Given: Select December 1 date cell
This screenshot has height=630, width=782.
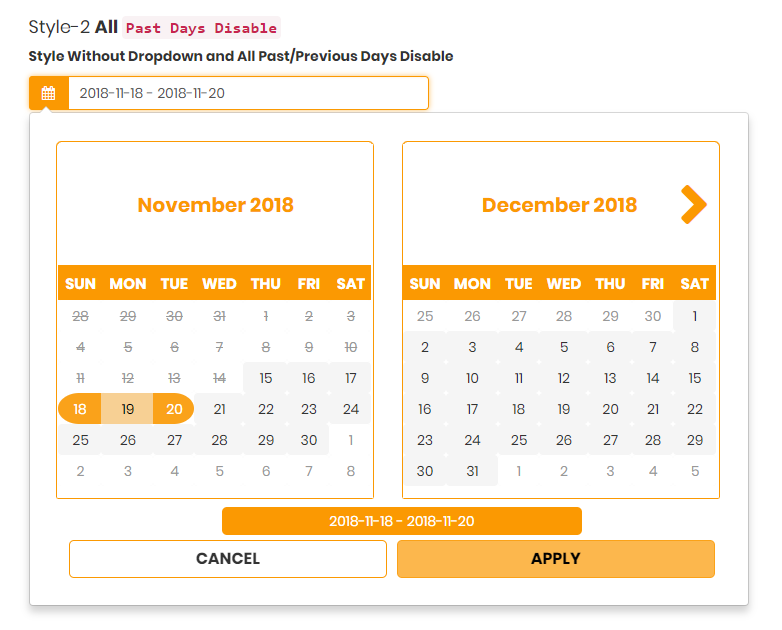Looking at the screenshot, I should (x=695, y=316).
